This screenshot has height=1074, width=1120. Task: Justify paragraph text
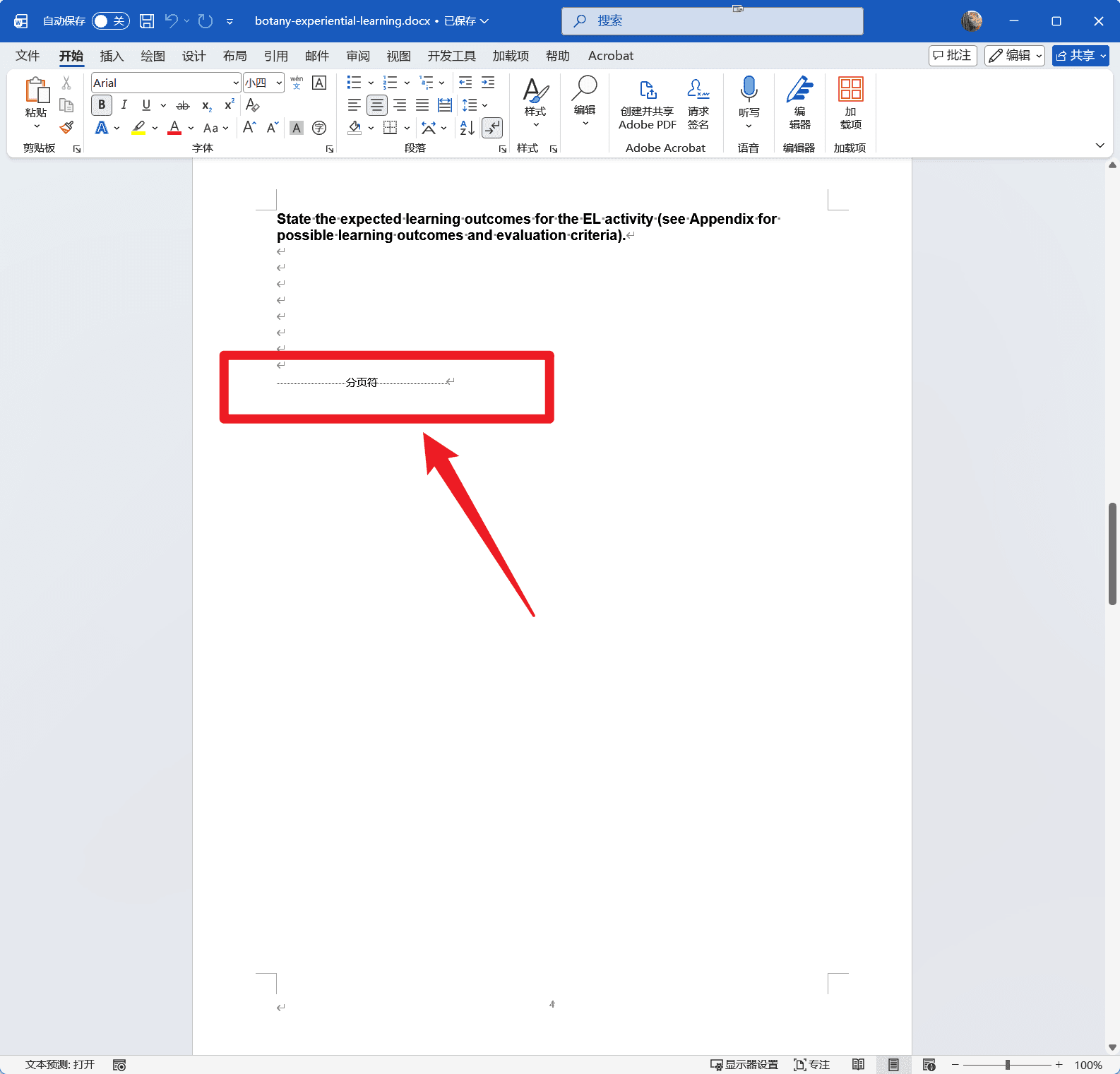(422, 105)
